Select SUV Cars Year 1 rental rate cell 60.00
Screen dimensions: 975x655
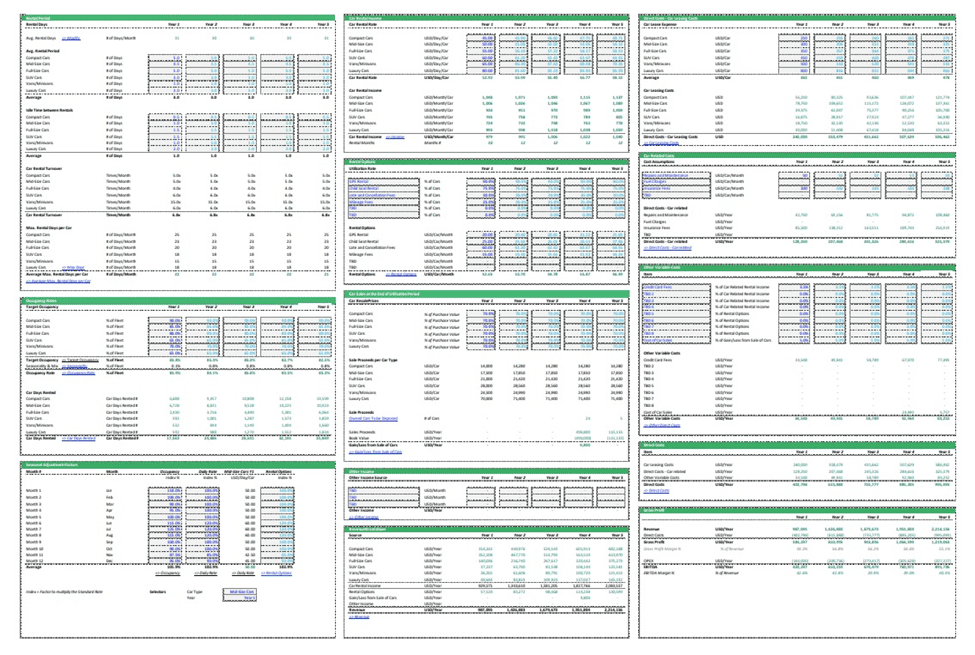481,58
